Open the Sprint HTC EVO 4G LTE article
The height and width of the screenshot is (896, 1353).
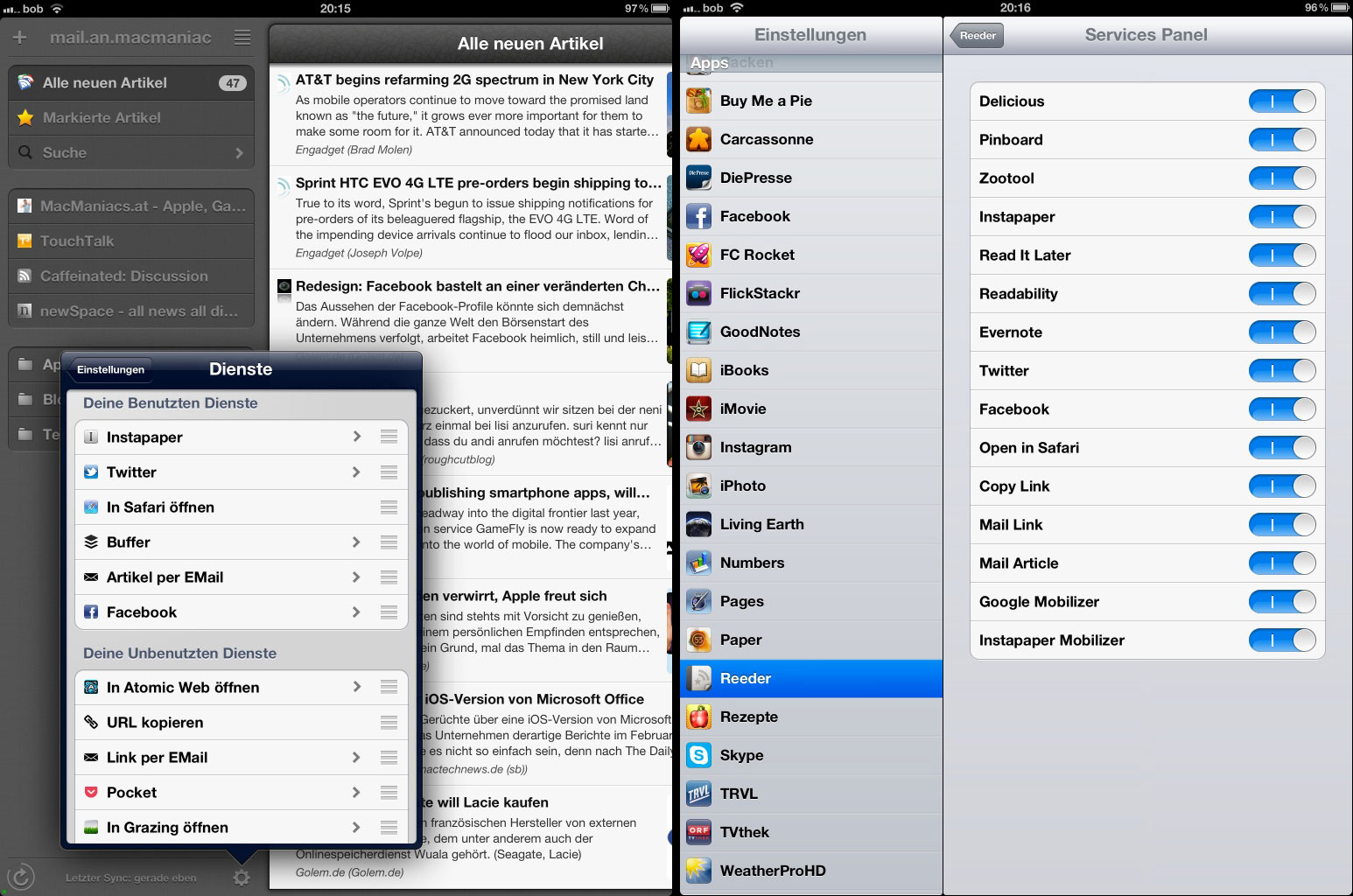tap(471, 218)
